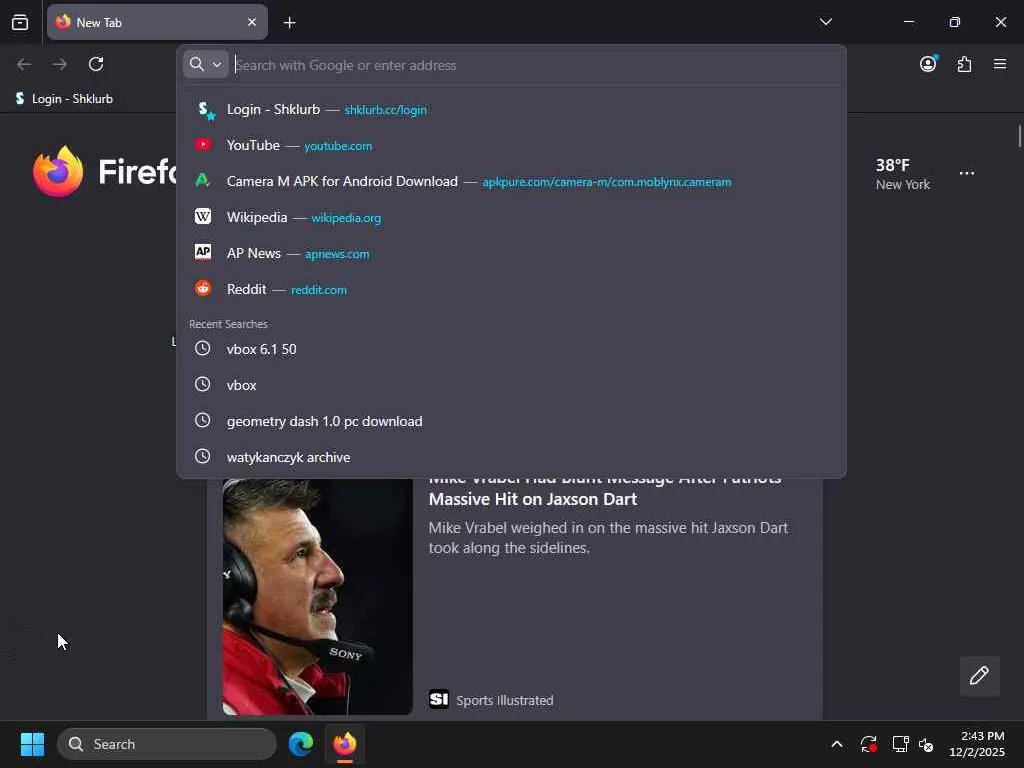The height and width of the screenshot is (768, 1024).
Task: Show hidden system tray icons chevron
Action: [837, 744]
